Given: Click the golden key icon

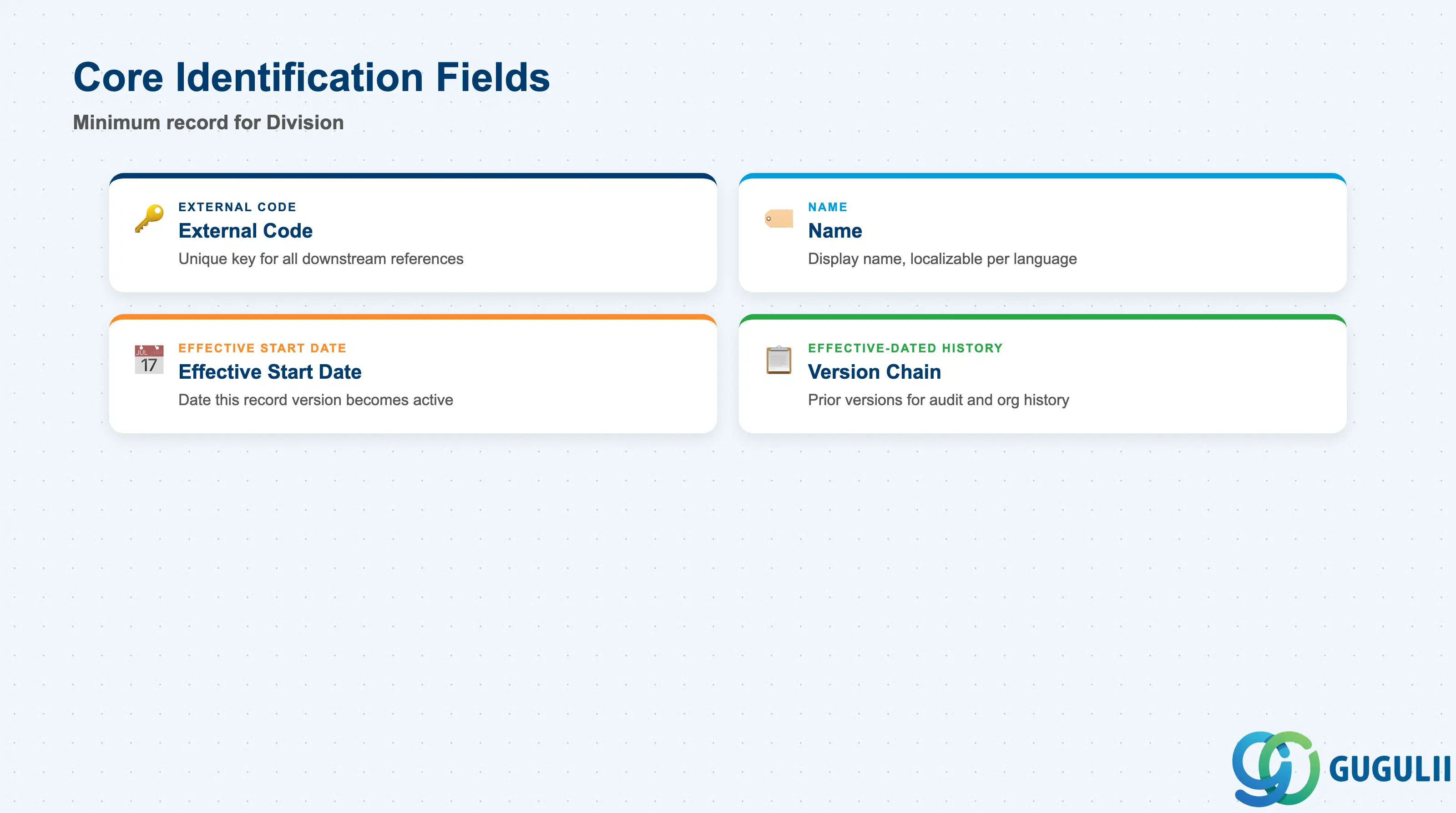Looking at the screenshot, I should click(149, 218).
